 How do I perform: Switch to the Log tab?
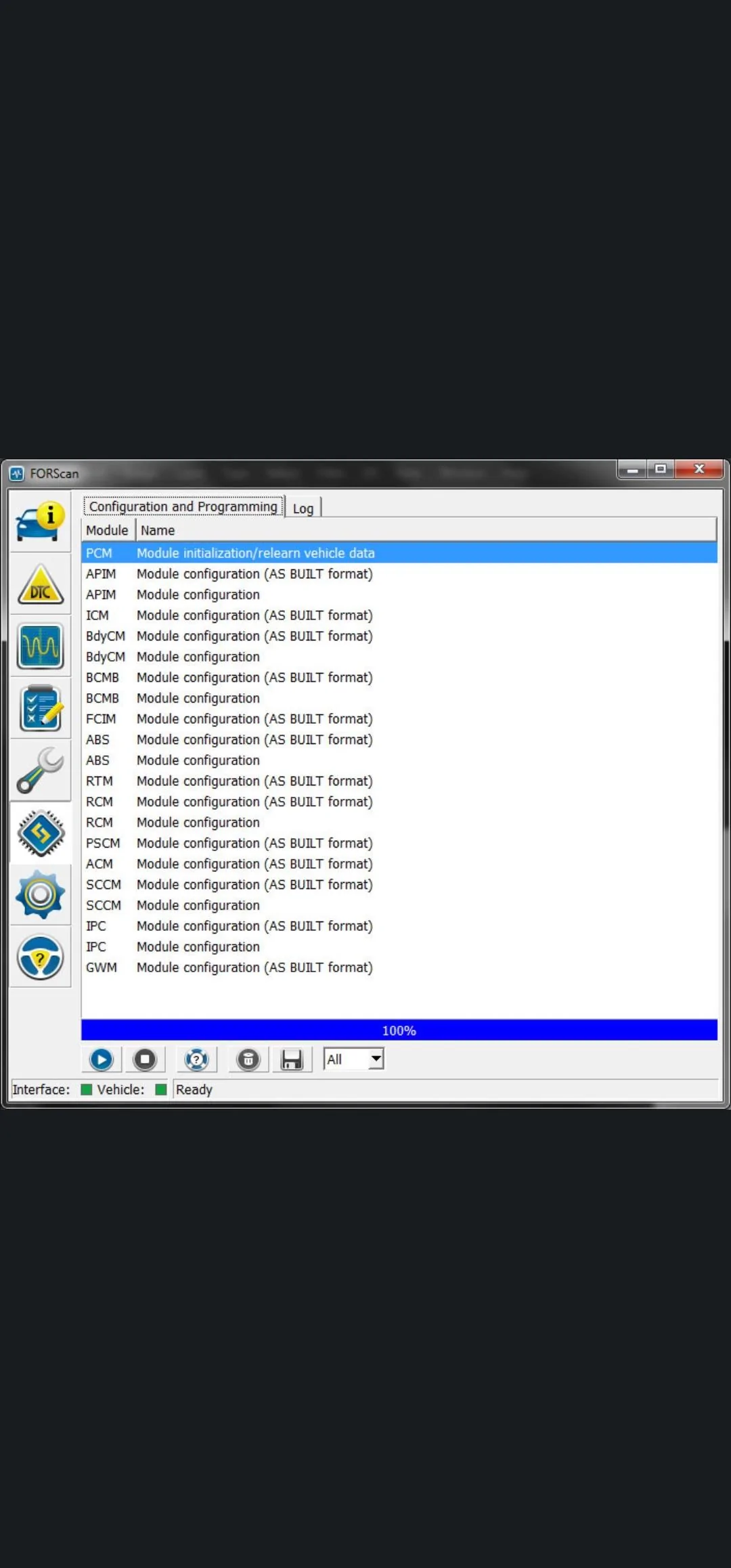(303, 508)
